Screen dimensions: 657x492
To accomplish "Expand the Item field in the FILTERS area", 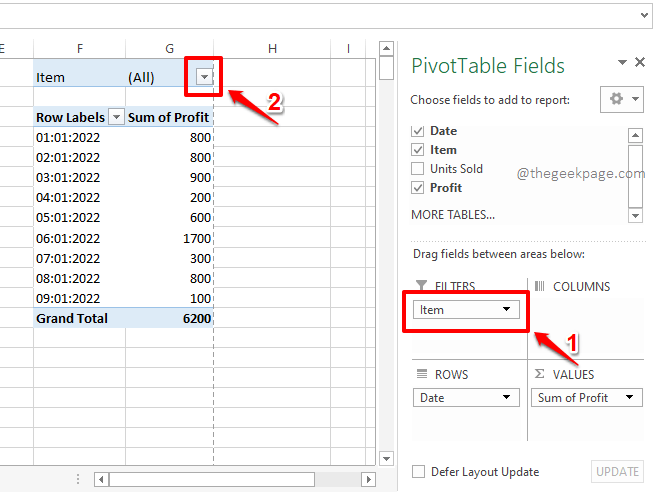I will 506,310.
